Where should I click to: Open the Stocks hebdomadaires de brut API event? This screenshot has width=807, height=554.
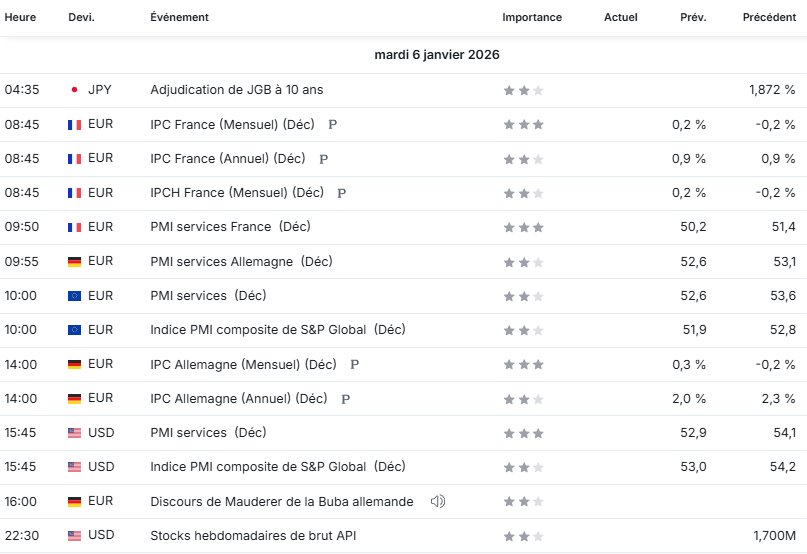253,535
